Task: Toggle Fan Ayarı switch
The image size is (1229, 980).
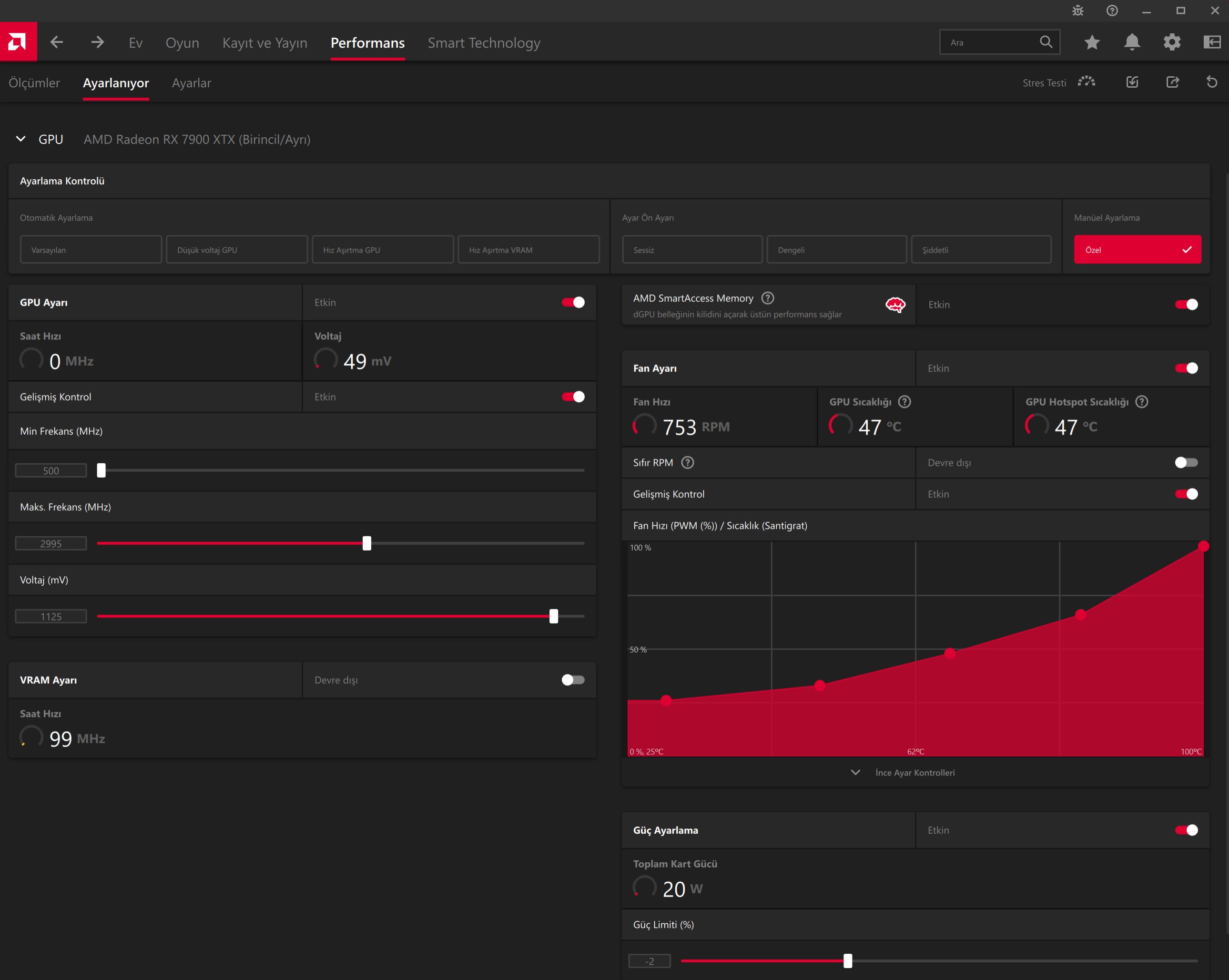Action: (x=1186, y=368)
